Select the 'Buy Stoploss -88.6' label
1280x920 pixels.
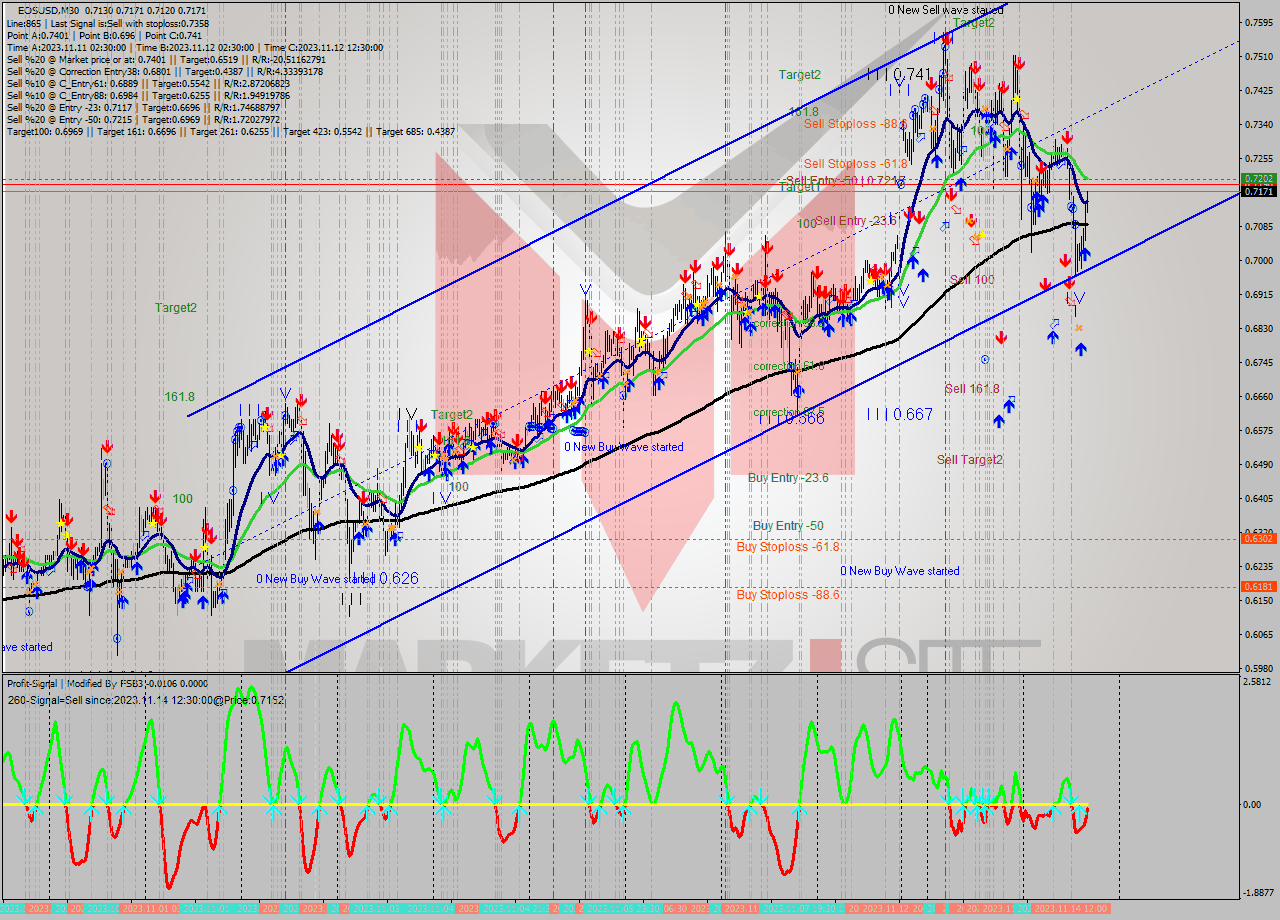point(788,595)
